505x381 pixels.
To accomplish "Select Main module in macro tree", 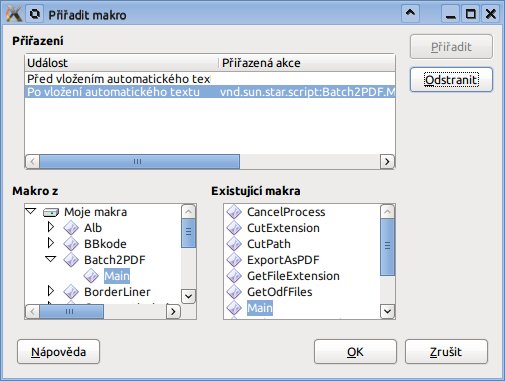I will click(117, 276).
